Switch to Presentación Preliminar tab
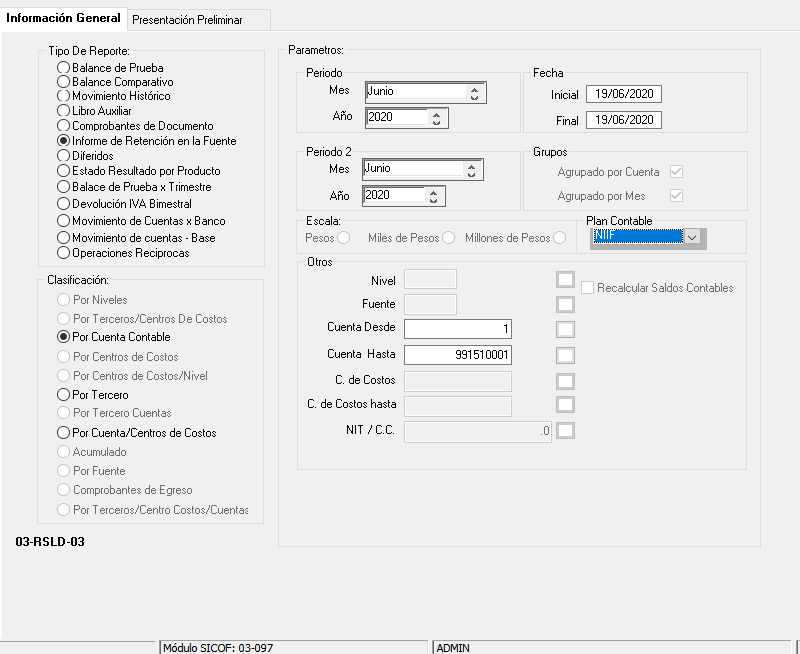Screen dimensions: 800x654 point(187,20)
